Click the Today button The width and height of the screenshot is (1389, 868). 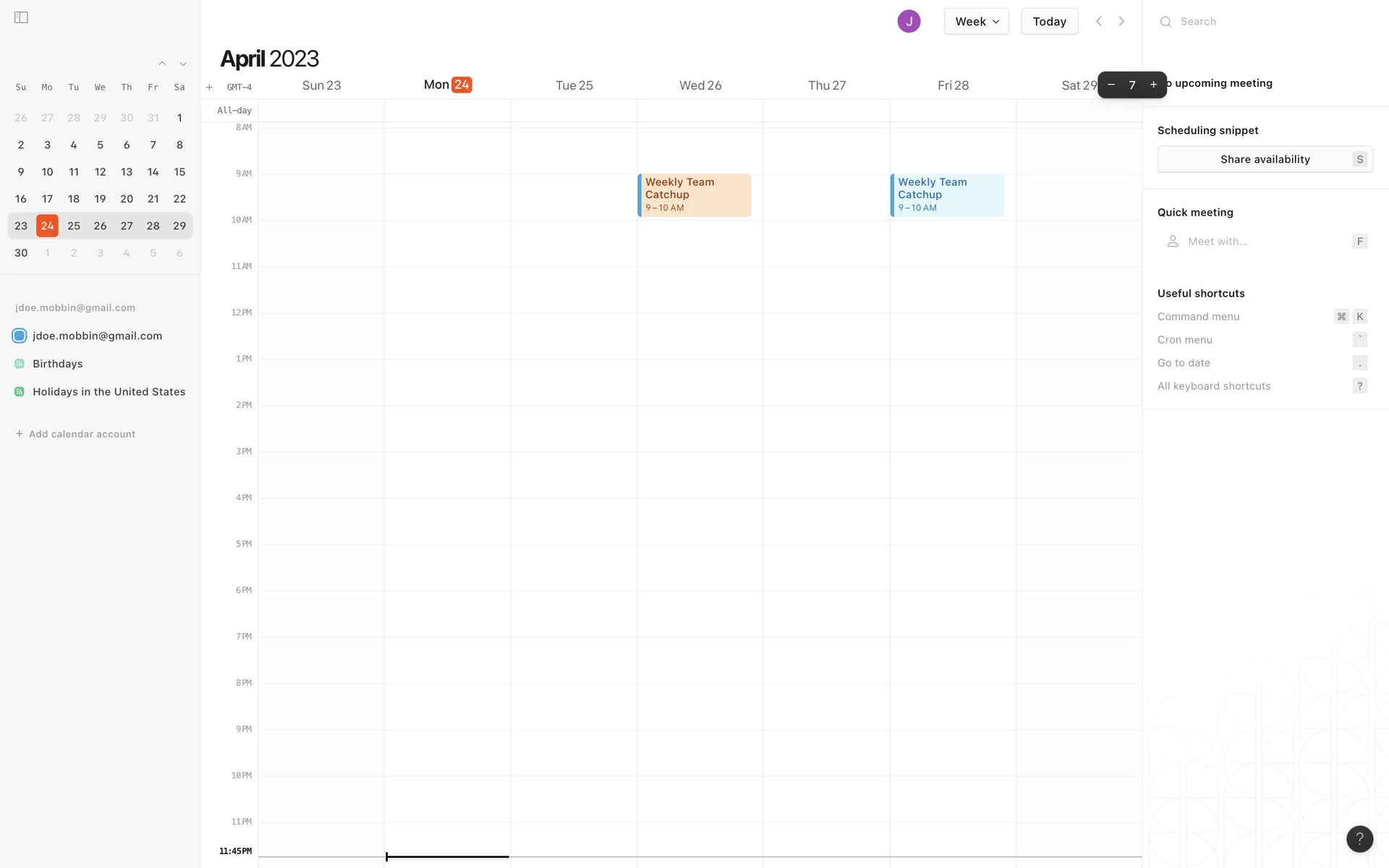pyautogui.click(x=1049, y=22)
